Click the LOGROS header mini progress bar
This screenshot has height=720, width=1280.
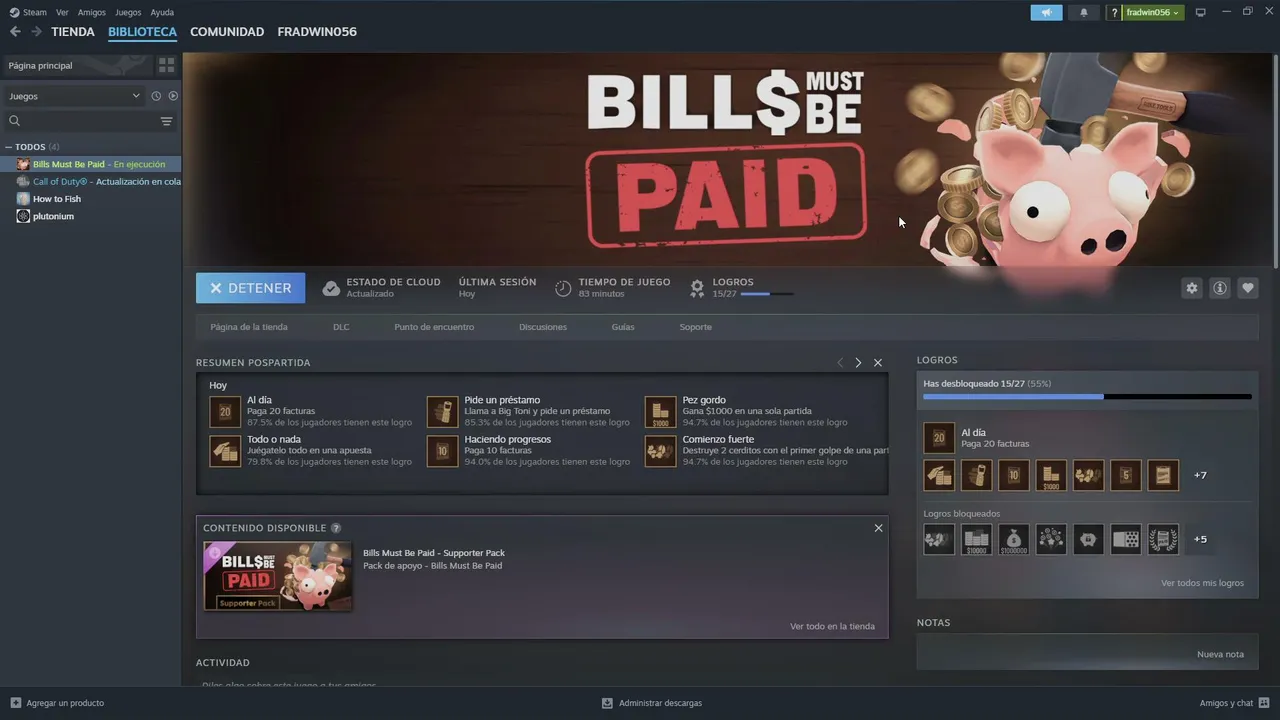[x=767, y=294]
